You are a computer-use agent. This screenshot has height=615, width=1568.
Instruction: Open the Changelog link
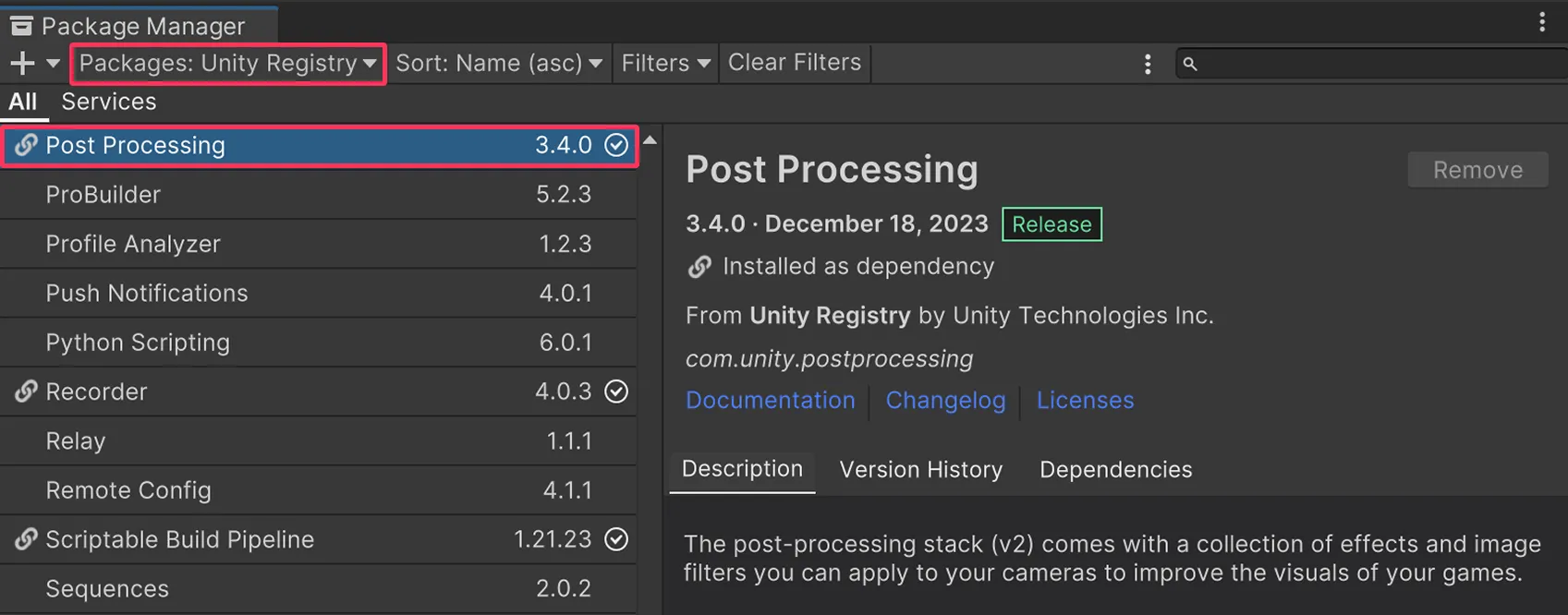945,400
